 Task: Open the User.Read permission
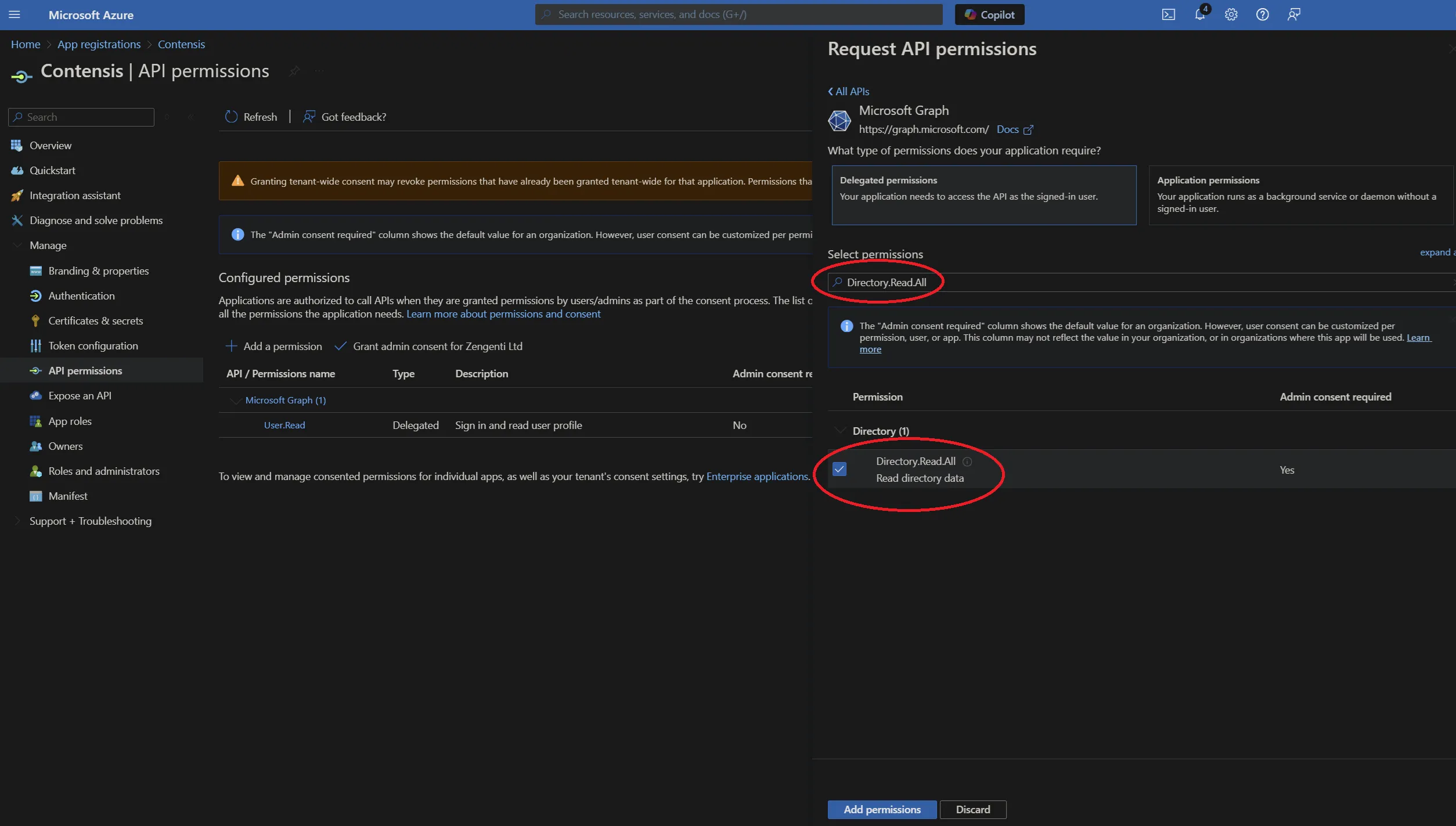click(284, 425)
